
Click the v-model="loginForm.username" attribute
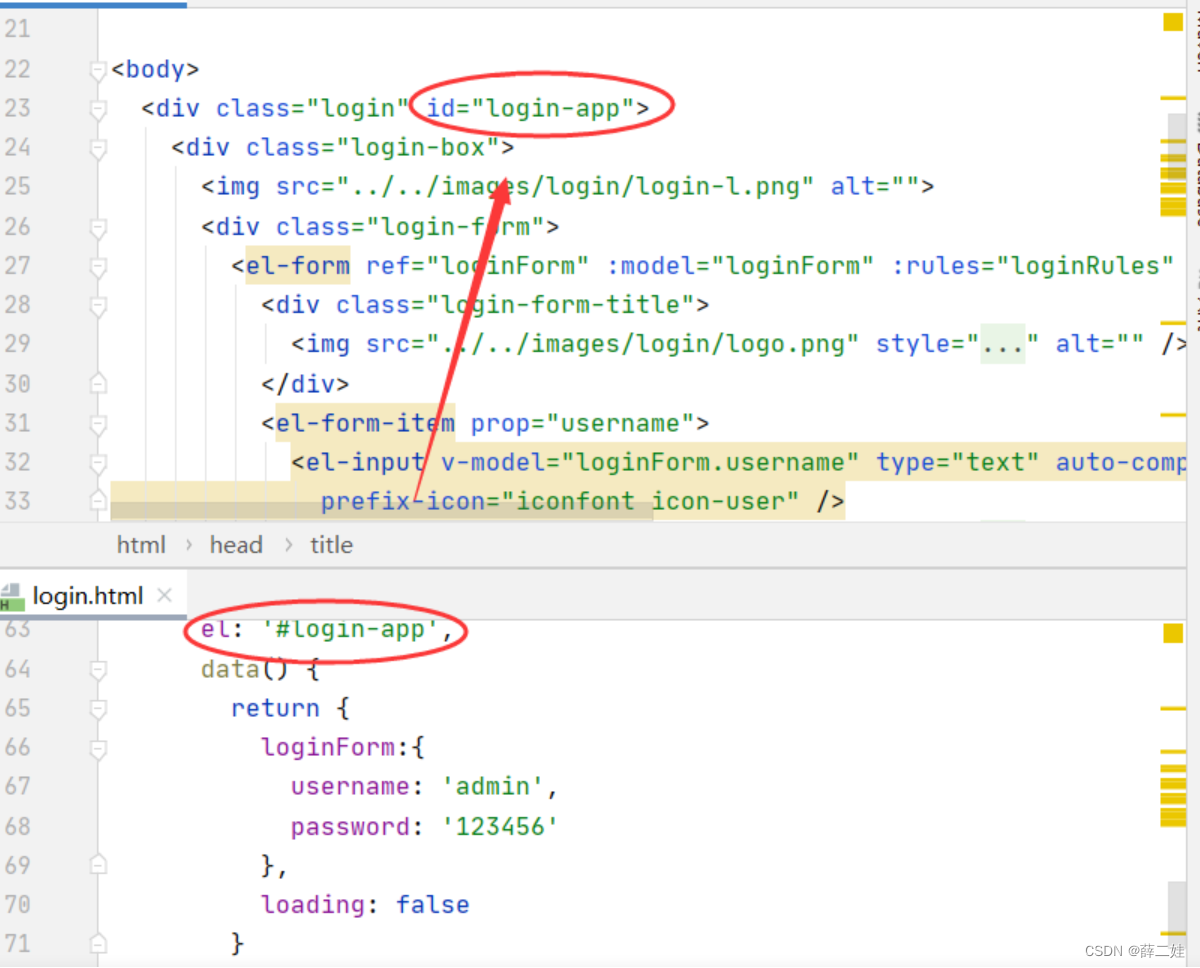[650, 462]
